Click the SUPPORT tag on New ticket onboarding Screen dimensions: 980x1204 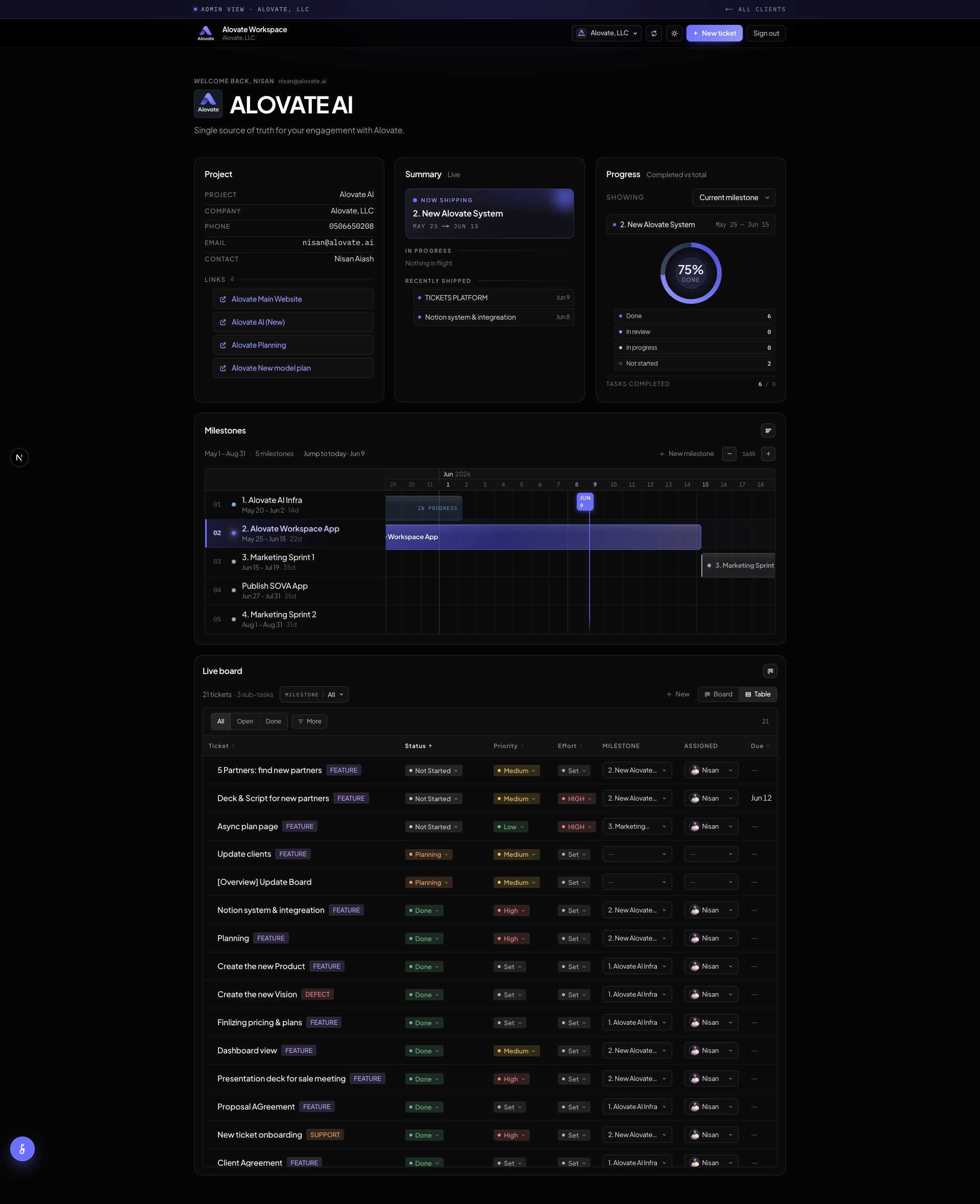(x=325, y=1135)
